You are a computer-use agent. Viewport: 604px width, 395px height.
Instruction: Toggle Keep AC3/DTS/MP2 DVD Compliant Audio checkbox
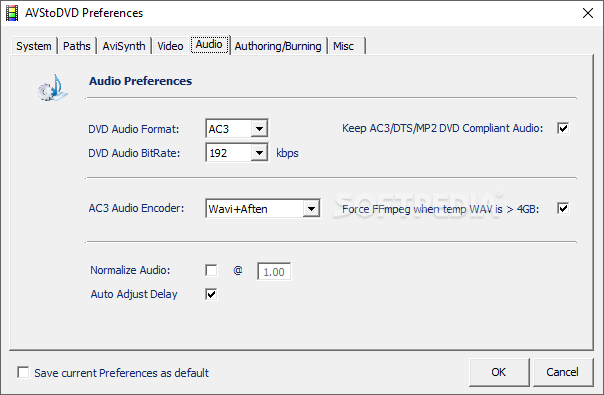[563, 128]
